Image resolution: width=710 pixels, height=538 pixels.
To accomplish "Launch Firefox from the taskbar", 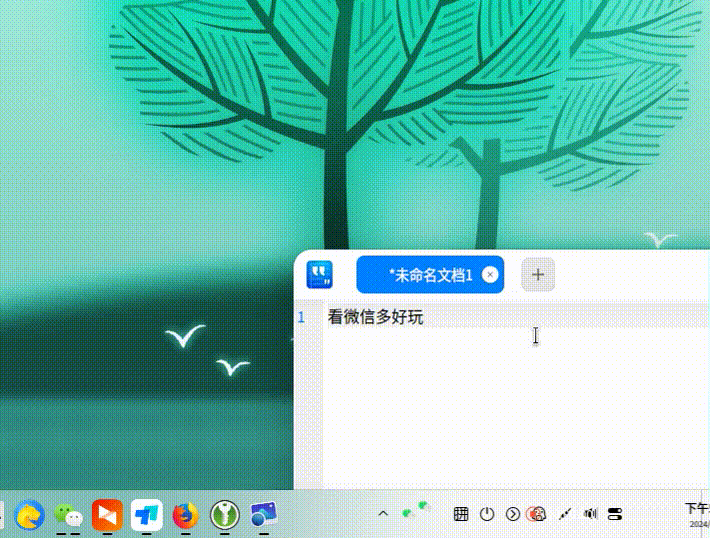I will (x=185, y=515).
